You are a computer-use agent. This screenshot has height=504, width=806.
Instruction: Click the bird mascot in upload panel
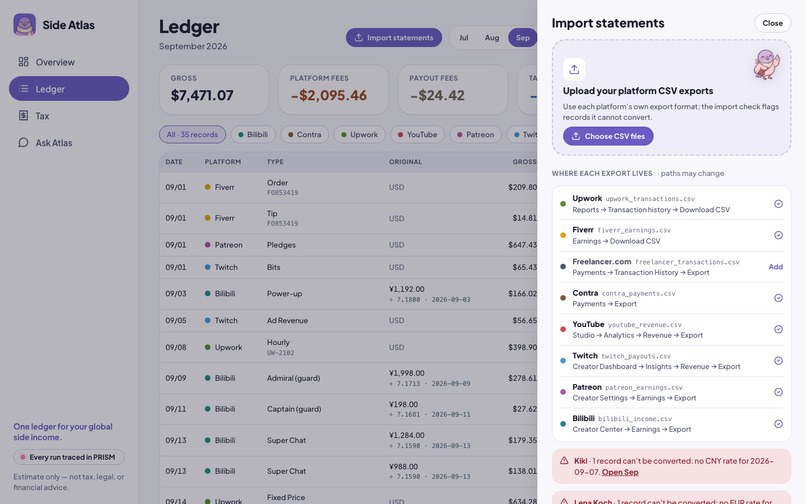point(766,64)
